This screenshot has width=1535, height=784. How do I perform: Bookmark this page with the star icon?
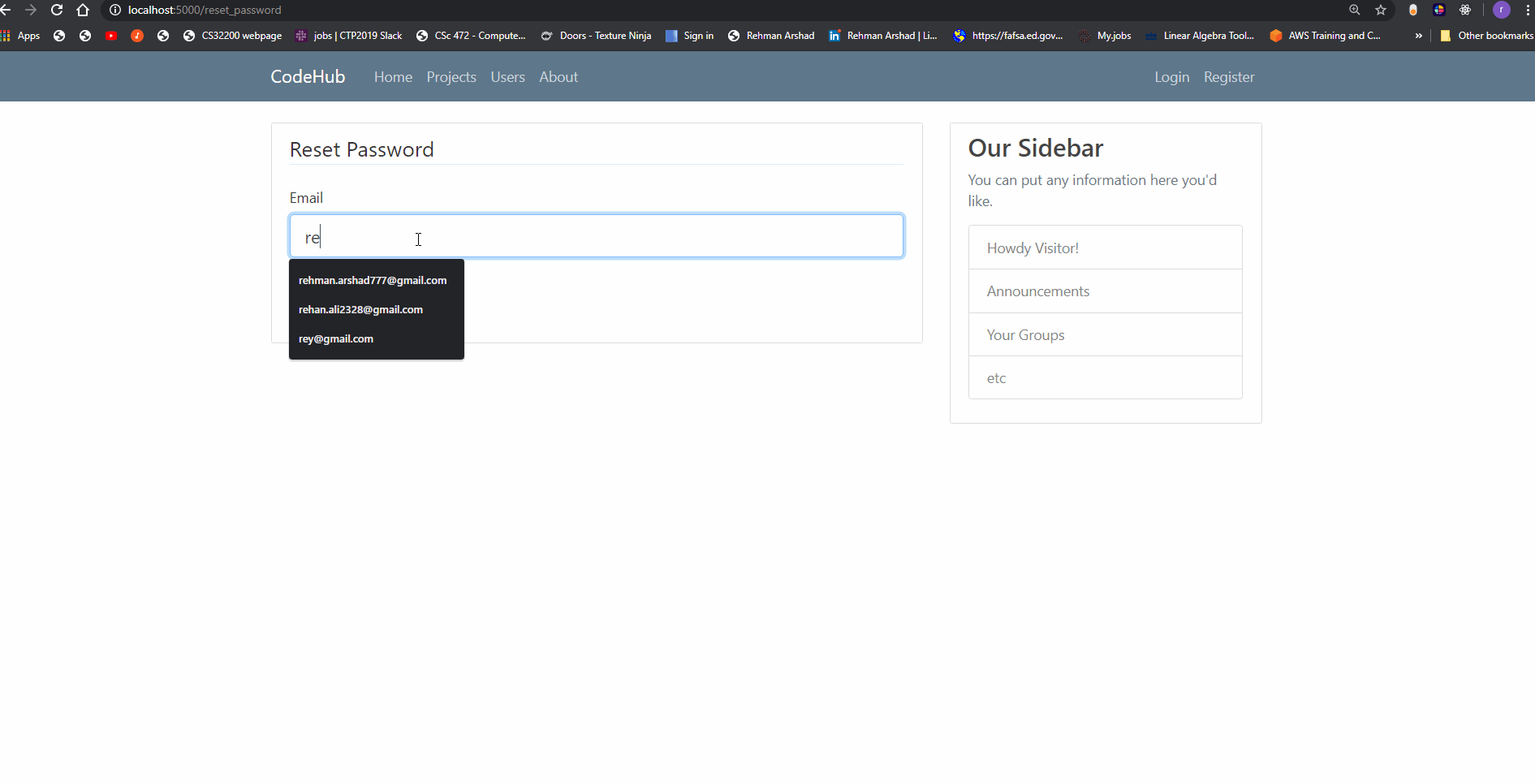[1381, 10]
